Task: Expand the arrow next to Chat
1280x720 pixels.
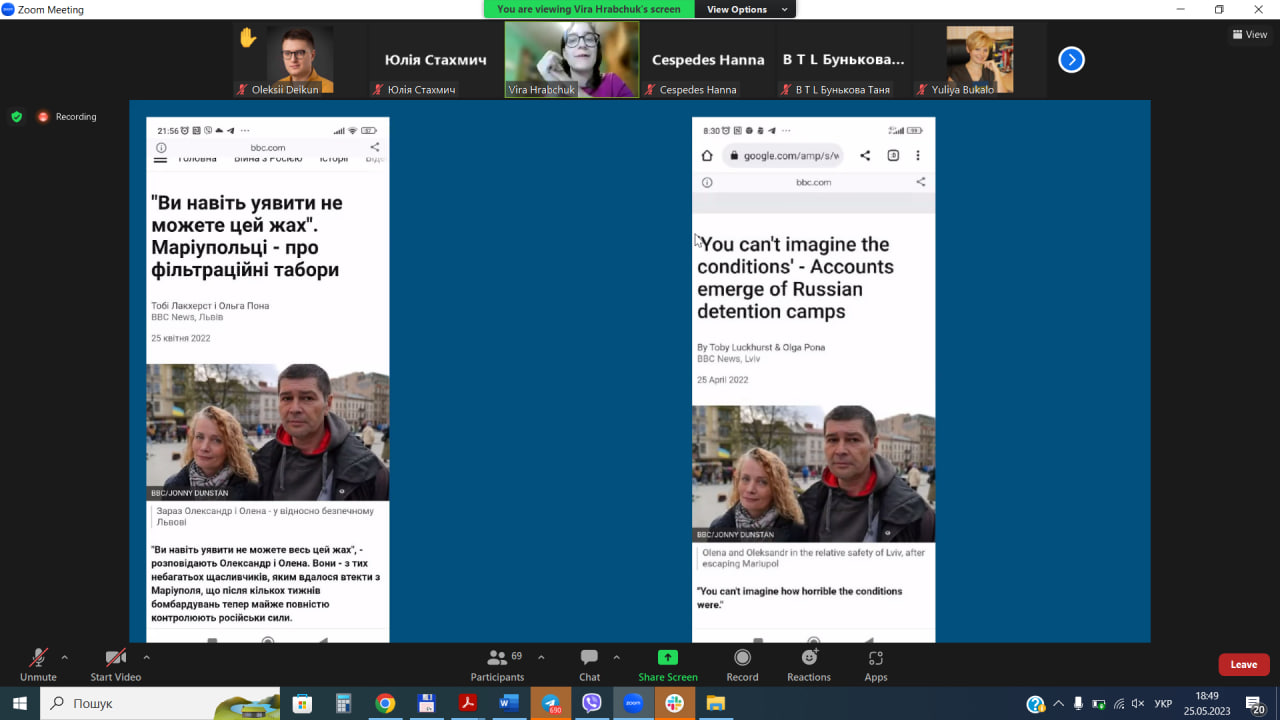Action: (x=616, y=657)
